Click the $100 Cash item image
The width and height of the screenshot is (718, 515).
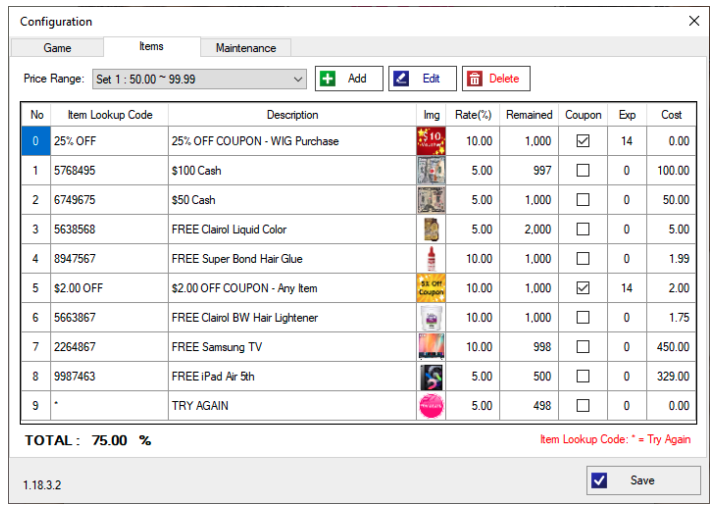(431, 170)
